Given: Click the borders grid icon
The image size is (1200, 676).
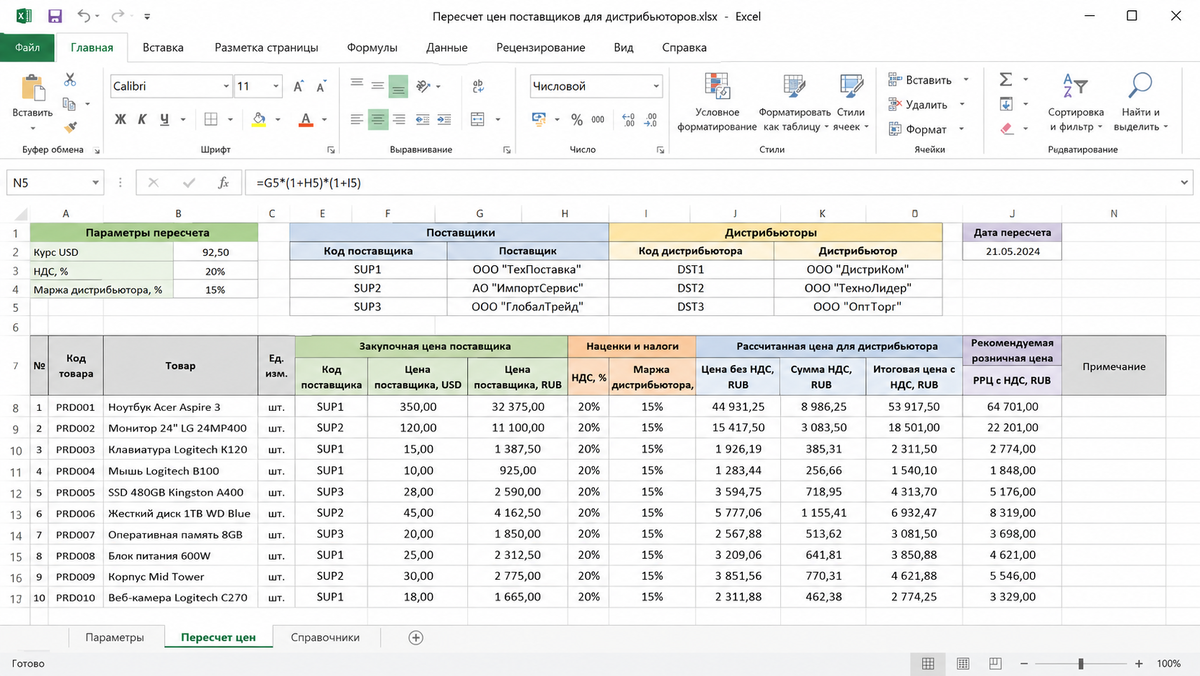Looking at the screenshot, I should pyautogui.click(x=213, y=120).
